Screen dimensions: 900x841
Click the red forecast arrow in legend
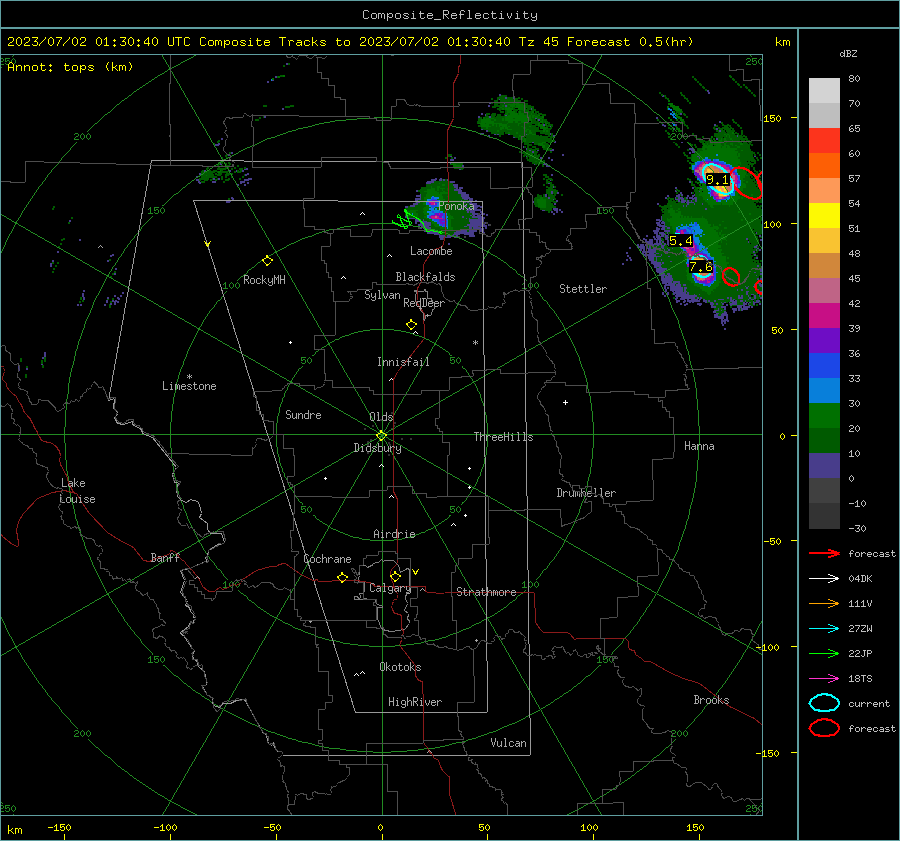[824, 553]
